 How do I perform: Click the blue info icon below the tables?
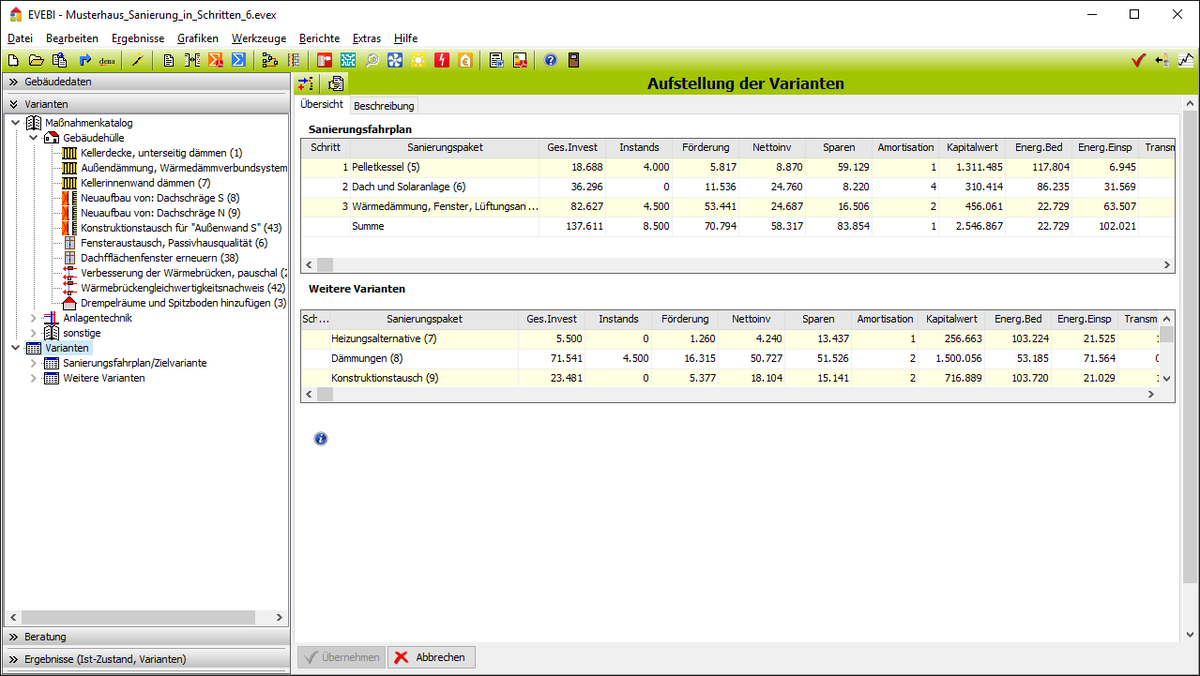pyautogui.click(x=320, y=438)
